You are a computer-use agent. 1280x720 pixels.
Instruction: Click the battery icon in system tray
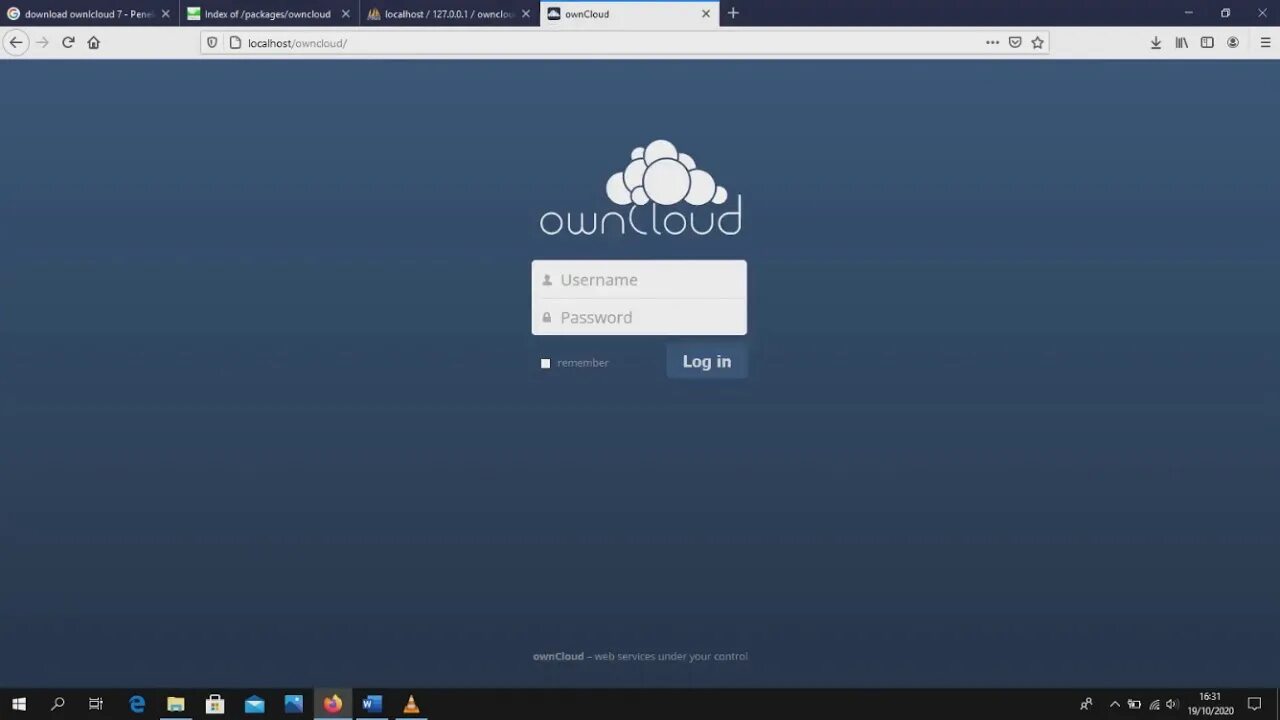pyautogui.click(x=1134, y=704)
